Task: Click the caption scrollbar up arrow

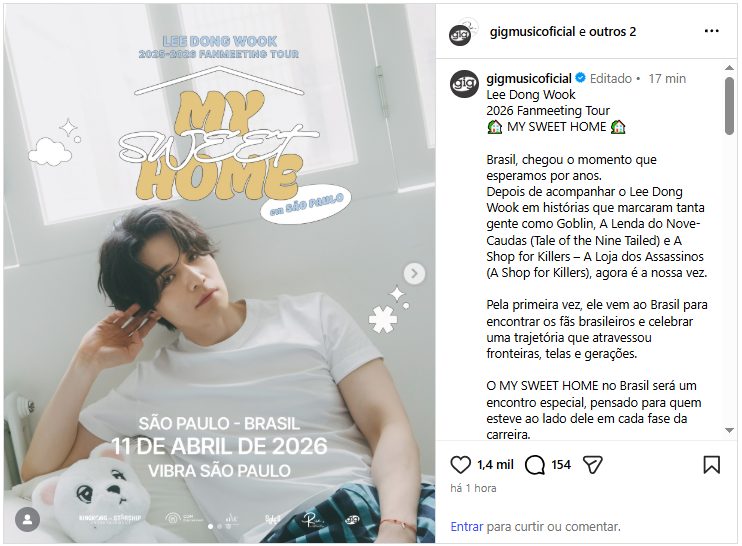Action: pos(729,68)
